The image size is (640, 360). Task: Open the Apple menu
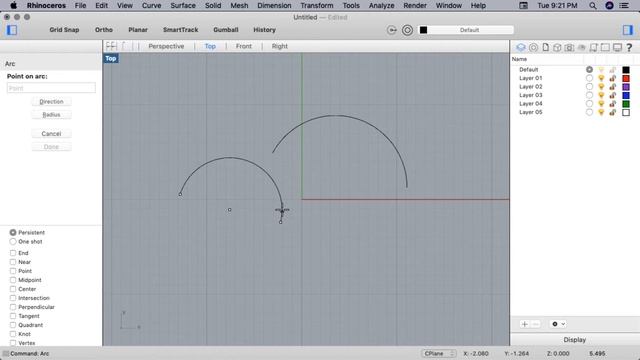coord(13,6)
